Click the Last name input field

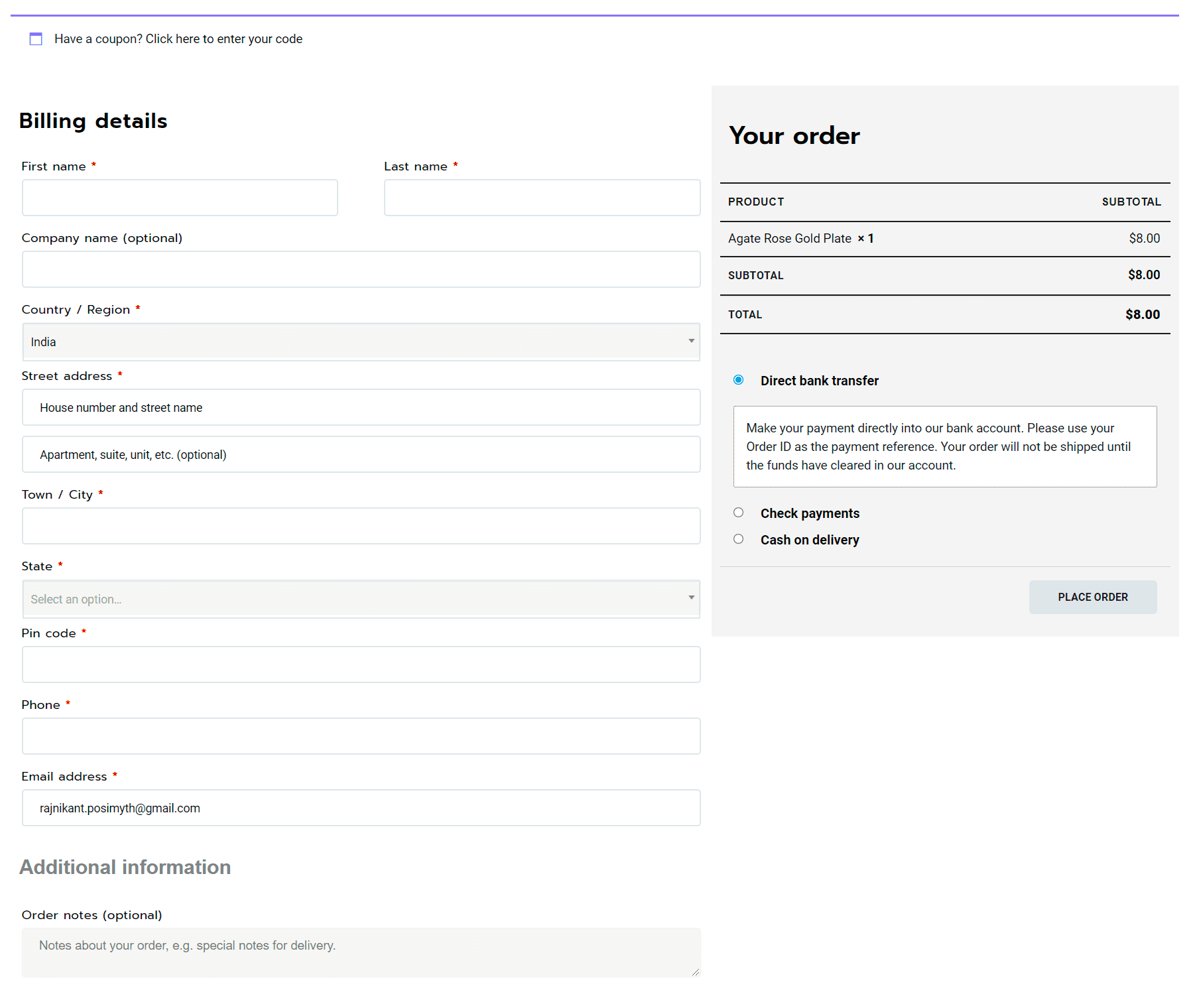pos(542,197)
